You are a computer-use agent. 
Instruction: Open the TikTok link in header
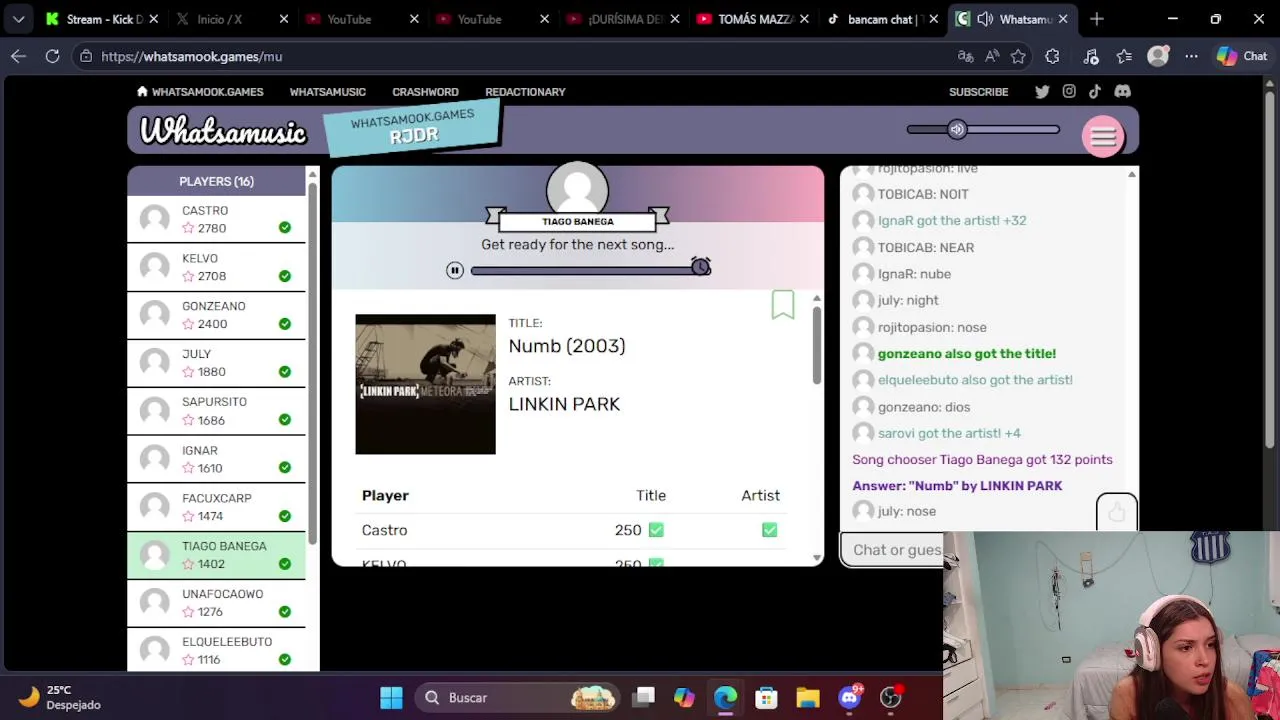pyautogui.click(x=1095, y=91)
